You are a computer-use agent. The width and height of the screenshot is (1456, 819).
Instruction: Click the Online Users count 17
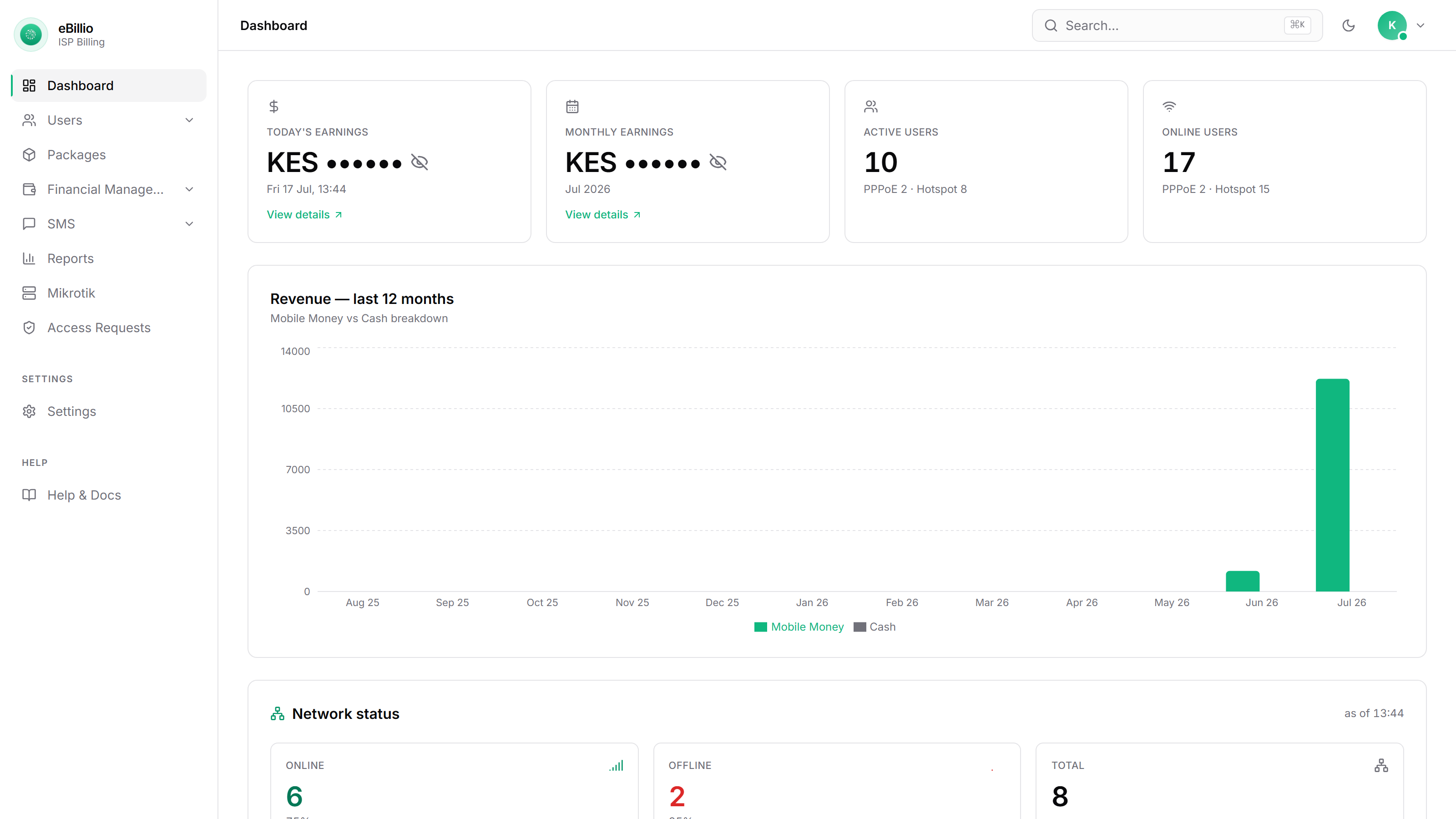[1179, 163]
